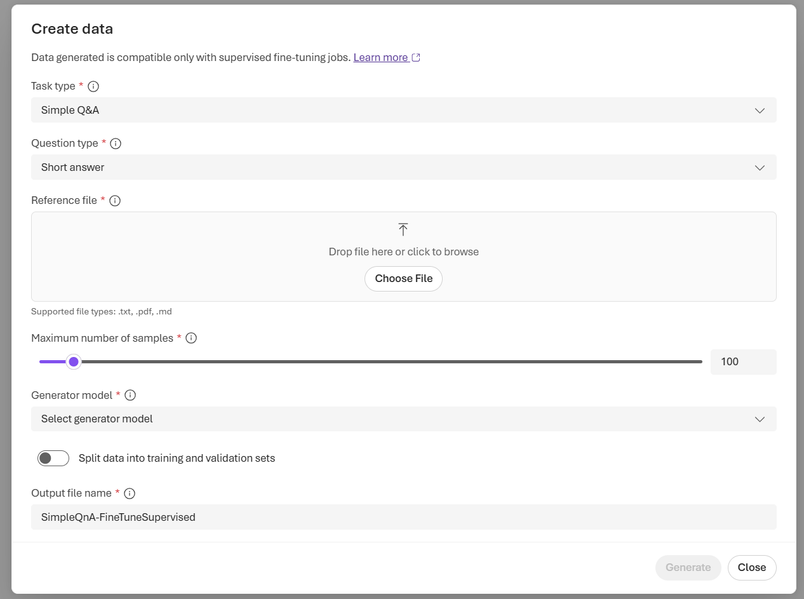Viewport: 804px width, 599px height.
Task: Open the Learn more link
Action: coord(381,58)
